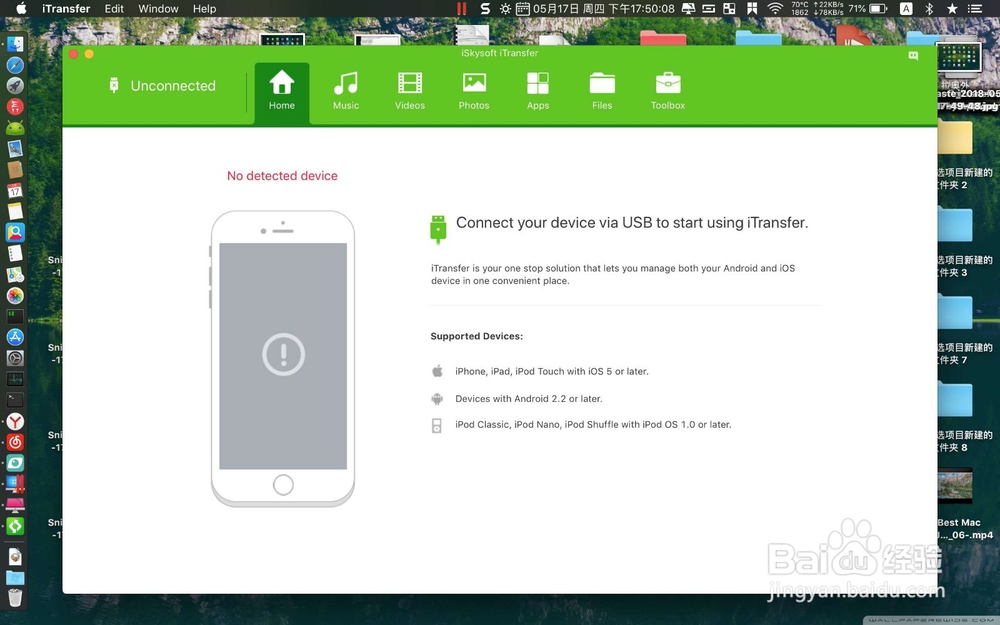Open Notification Center list icon
Screen dimensions: 1000x625
point(975,9)
